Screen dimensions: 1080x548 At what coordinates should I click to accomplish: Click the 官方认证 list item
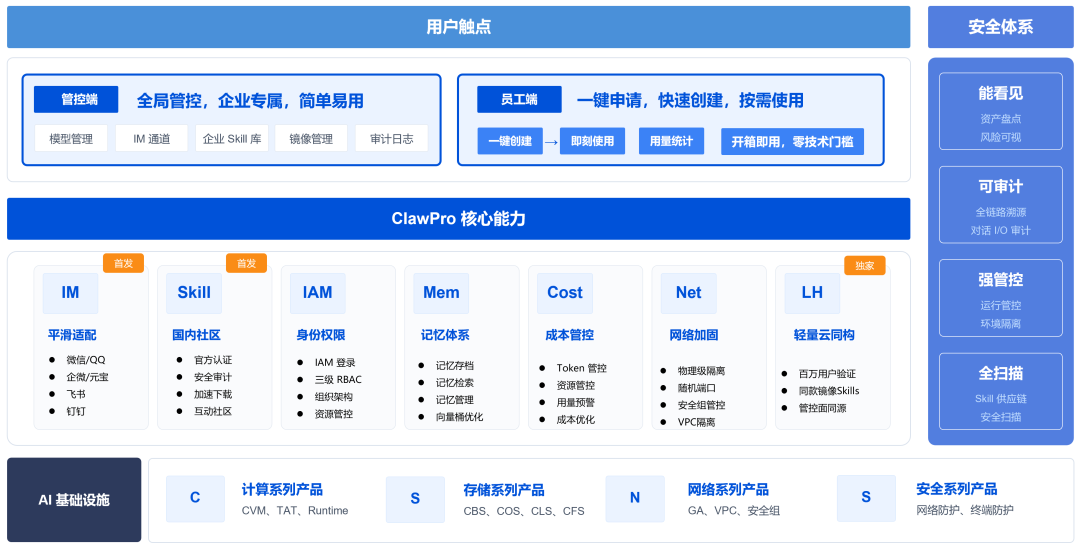(213, 360)
